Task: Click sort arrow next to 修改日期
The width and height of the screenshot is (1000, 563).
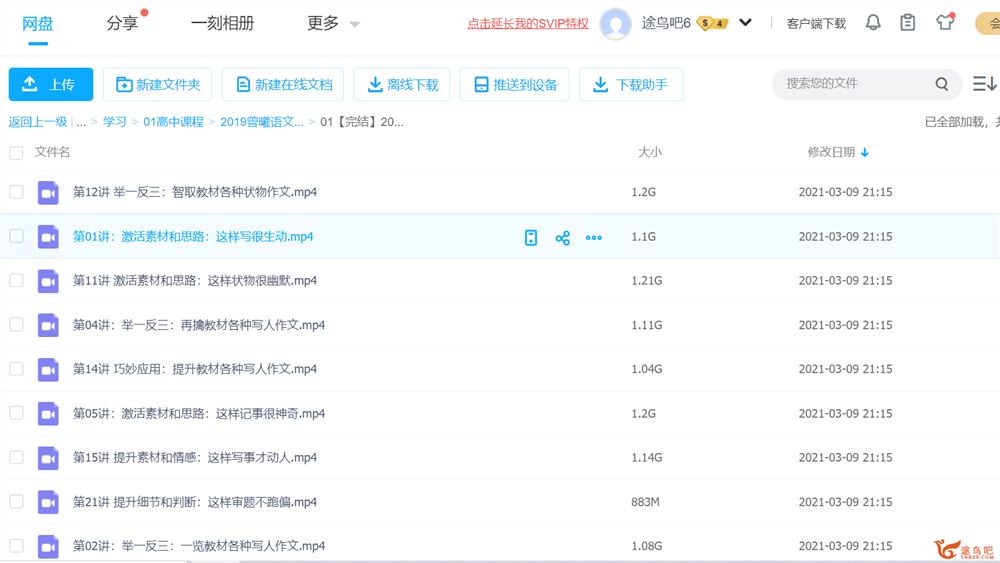Action: pyautogui.click(x=865, y=152)
